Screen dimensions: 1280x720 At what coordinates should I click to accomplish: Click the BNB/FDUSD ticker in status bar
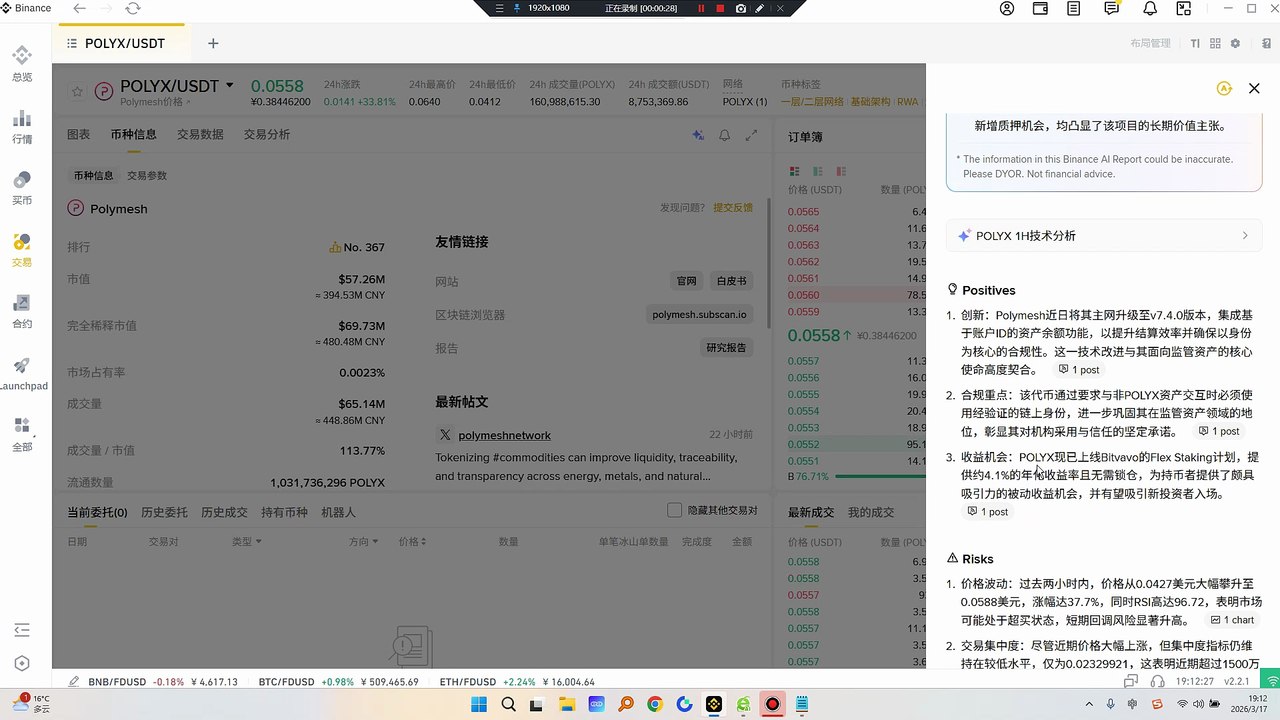[x=162, y=682]
